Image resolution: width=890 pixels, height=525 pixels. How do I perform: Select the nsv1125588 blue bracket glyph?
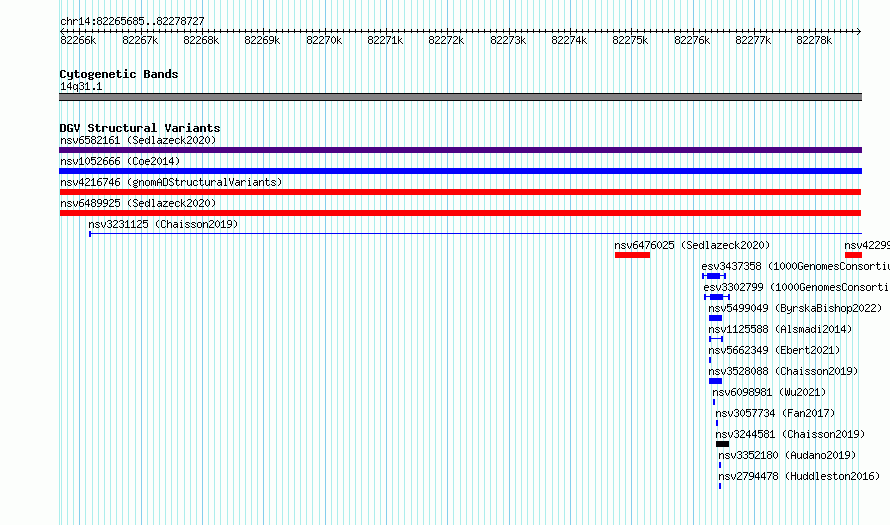(716, 339)
